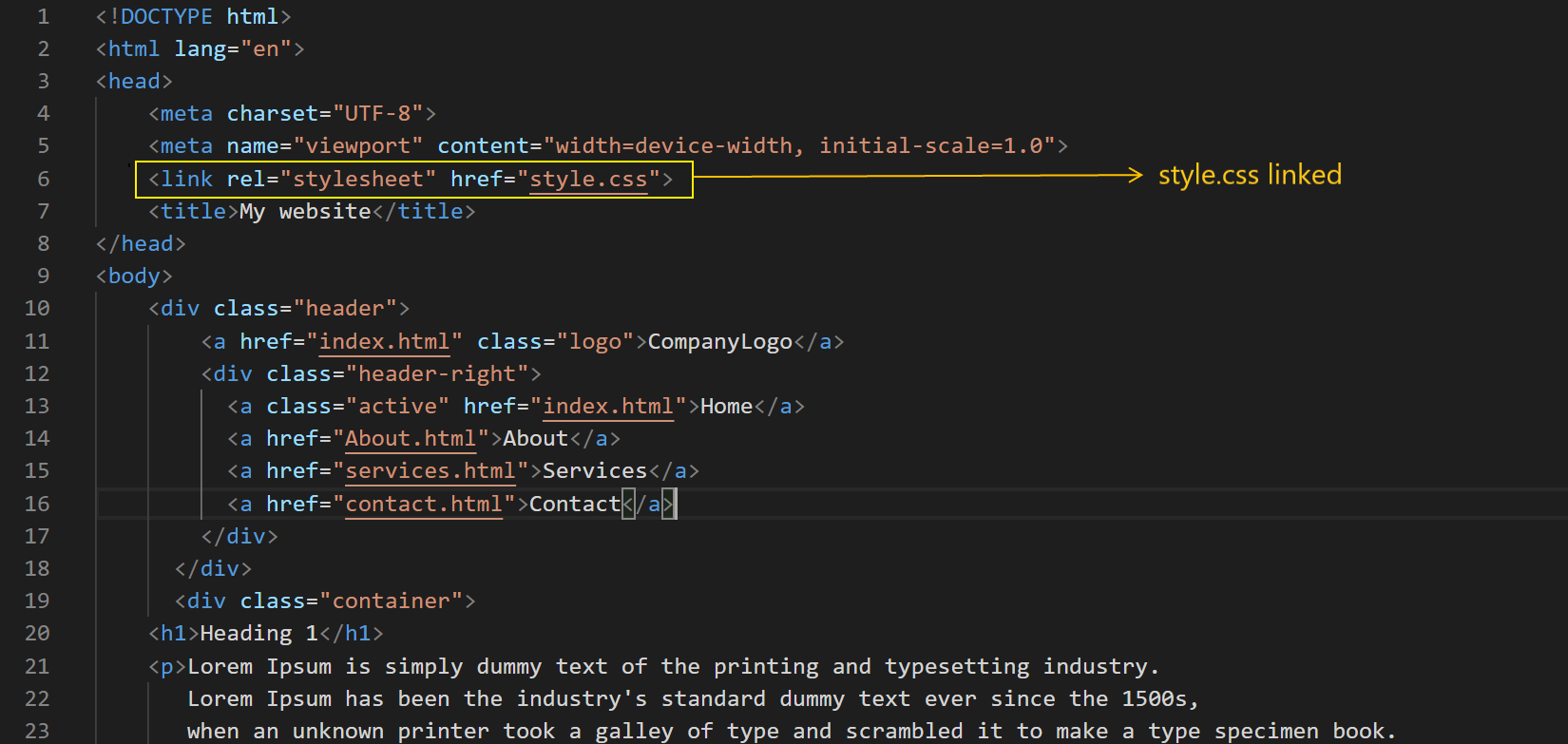Click the "header-right" class value

point(437,373)
